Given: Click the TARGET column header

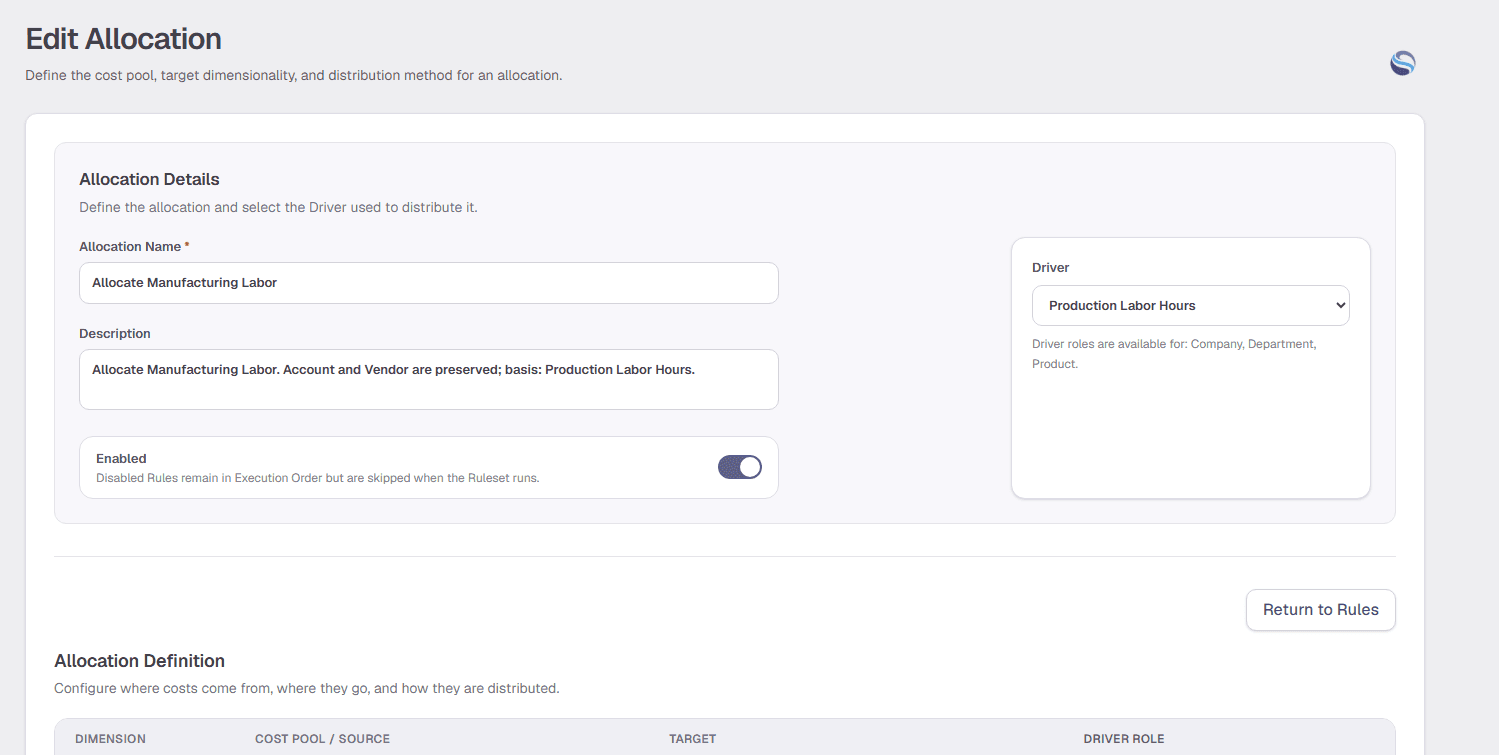Looking at the screenshot, I should tap(692, 739).
